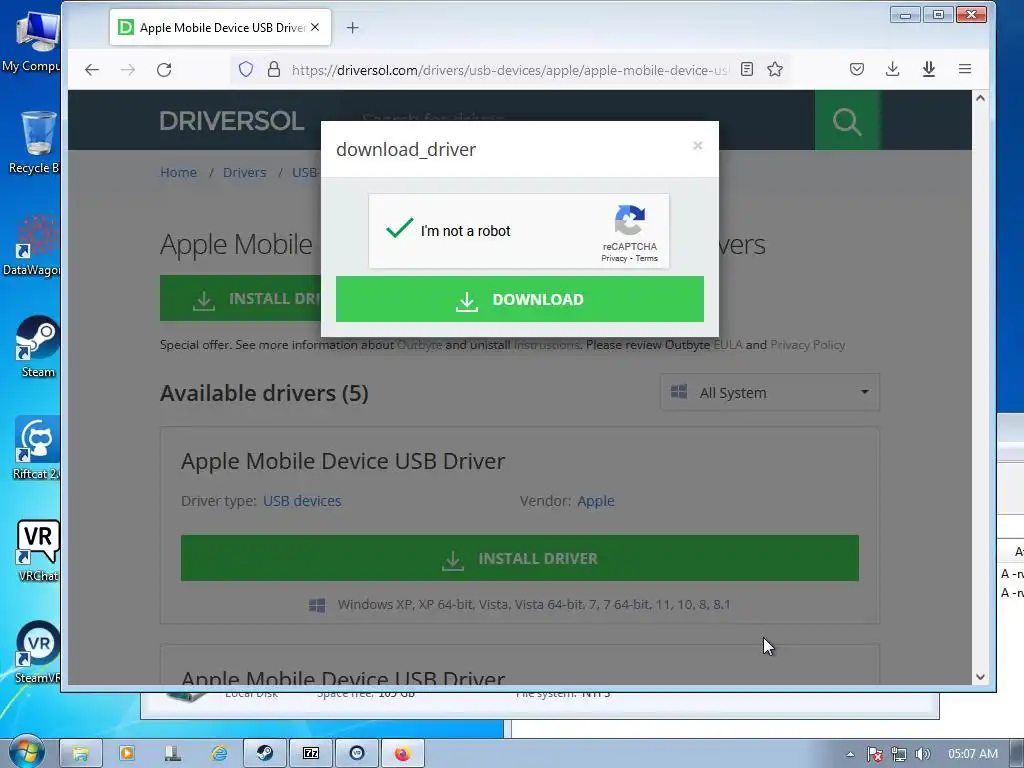The height and width of the screenshot is (768, 1024).
Task: Open the tracking protection shield icon
Action: pyautogui.click(x=246, y=69)
